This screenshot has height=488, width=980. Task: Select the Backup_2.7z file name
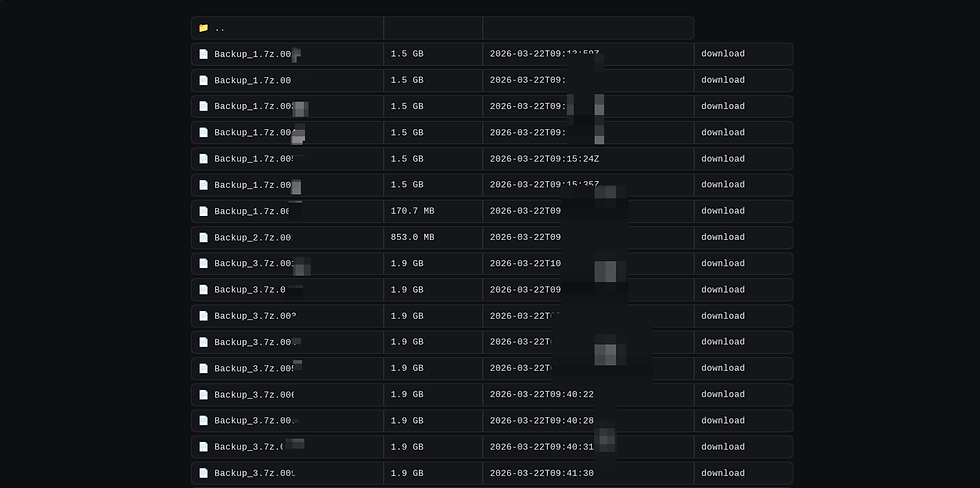(x=252, y=237)
